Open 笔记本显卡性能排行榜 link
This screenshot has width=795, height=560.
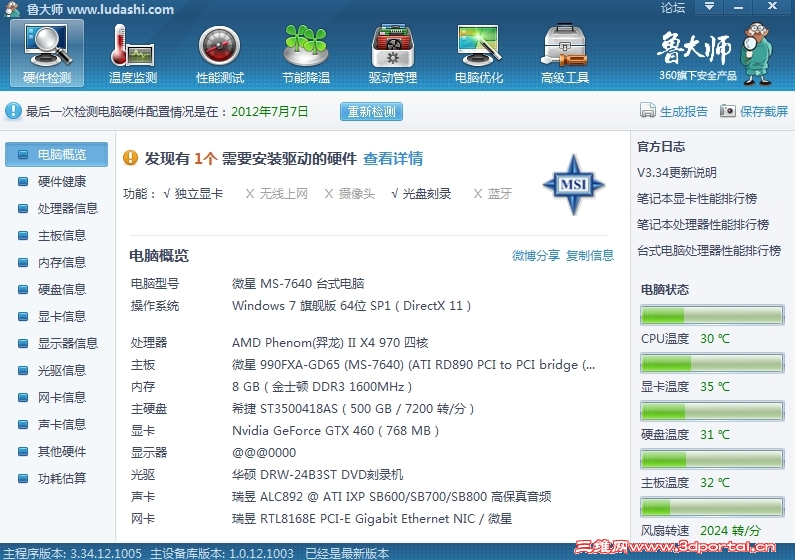click(697, 199)
